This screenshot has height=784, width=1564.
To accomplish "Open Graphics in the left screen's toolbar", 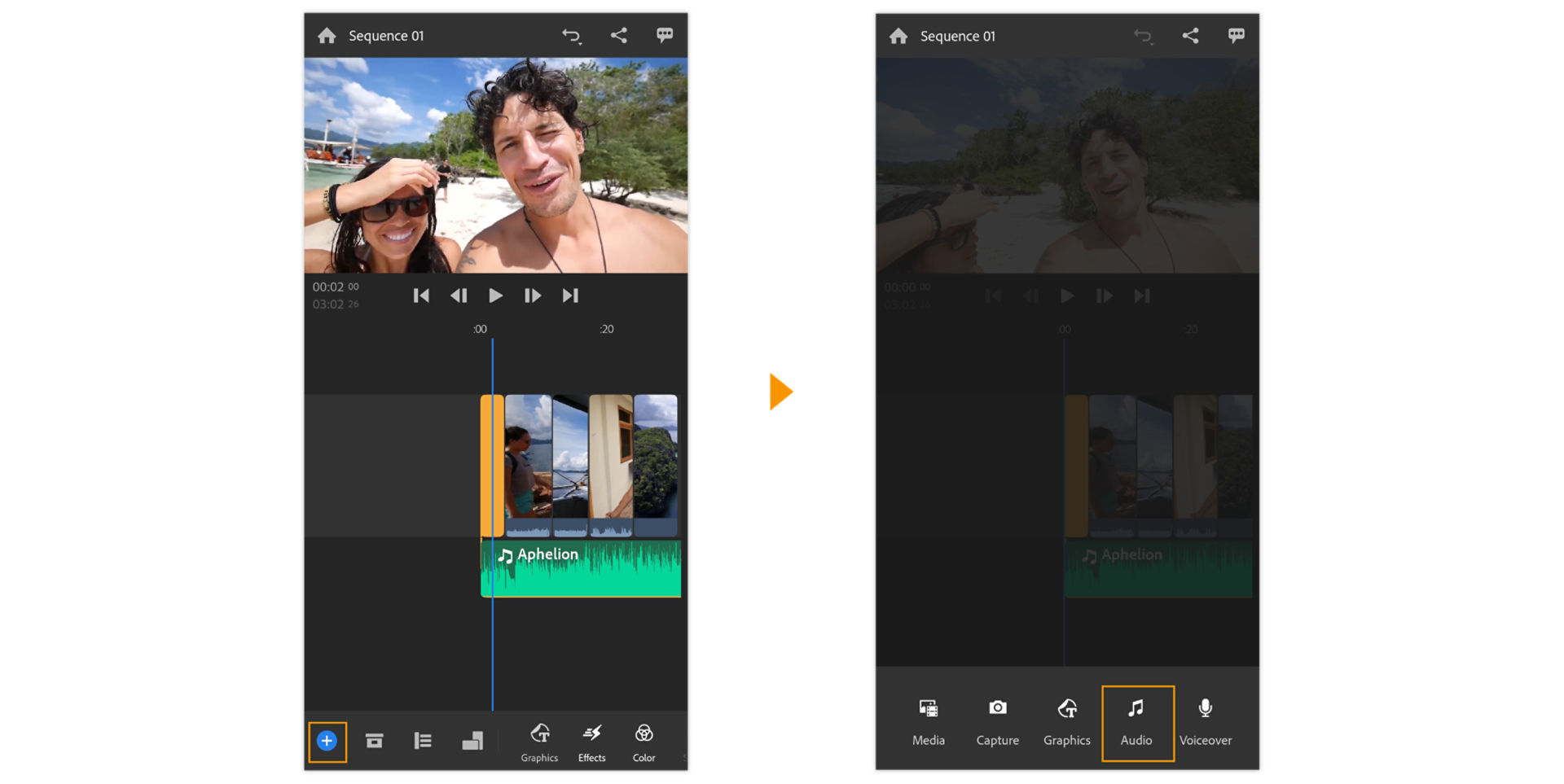I will coord(539,742).
